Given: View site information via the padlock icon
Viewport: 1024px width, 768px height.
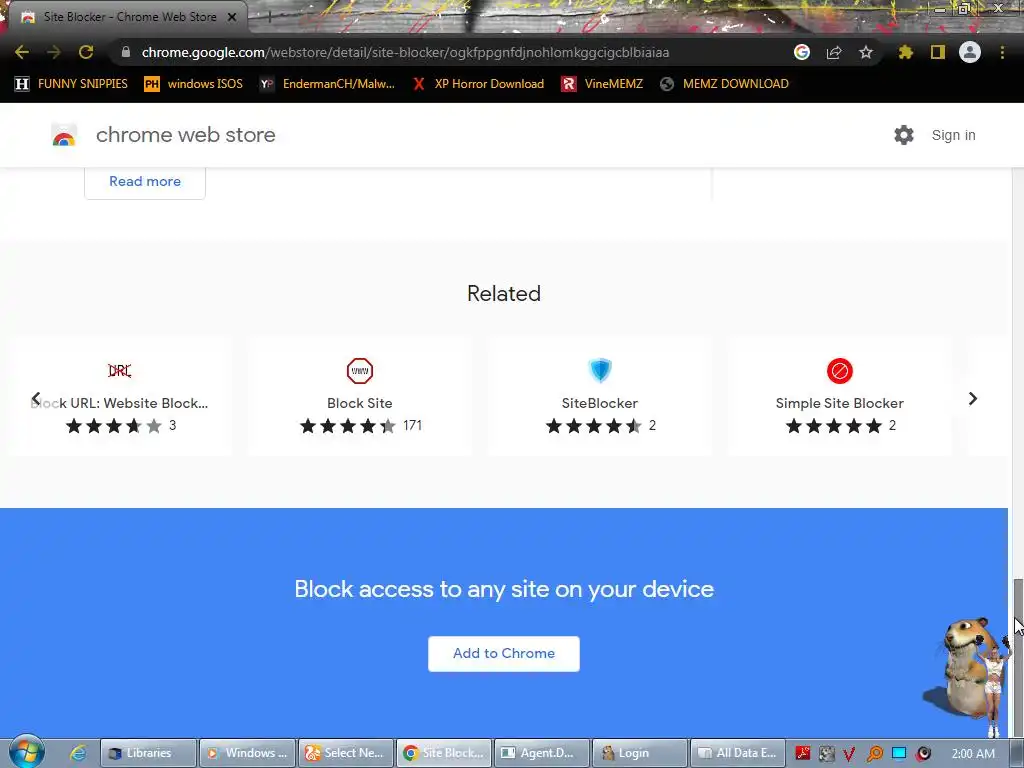Looking at the screenshot, I should (126, 52).
